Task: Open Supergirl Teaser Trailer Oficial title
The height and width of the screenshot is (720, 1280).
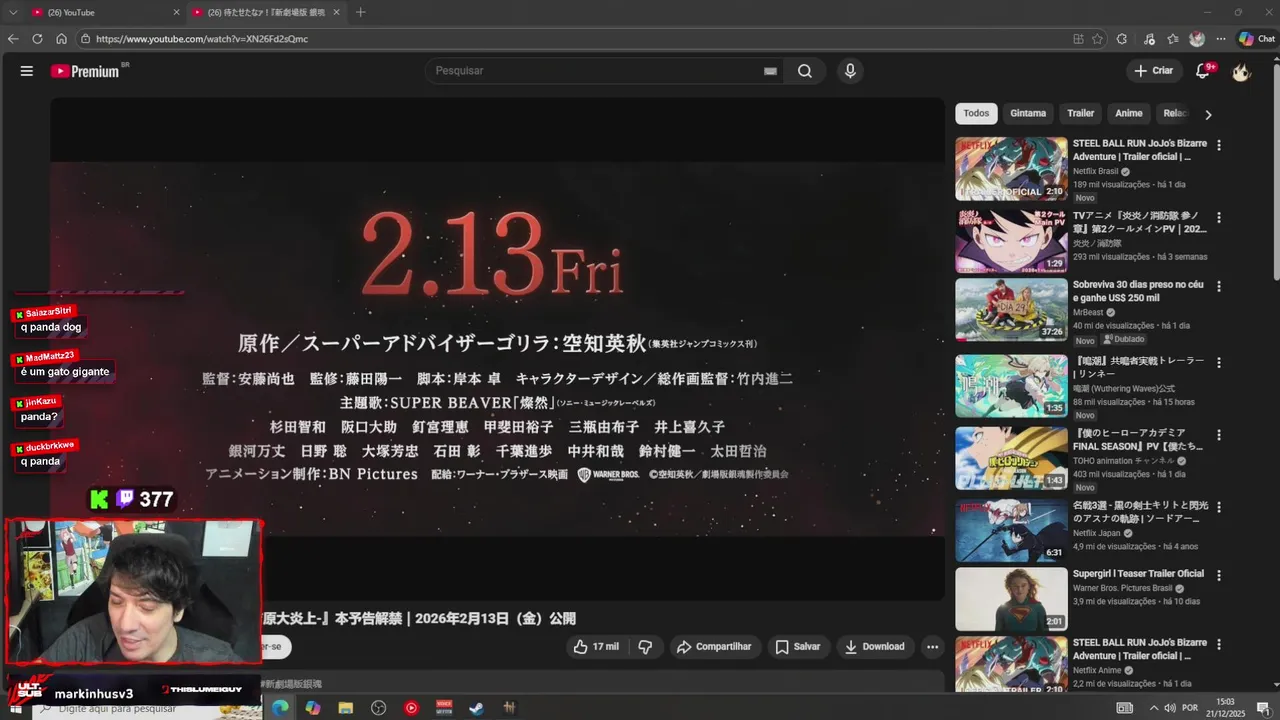Action: [1138, 574]
